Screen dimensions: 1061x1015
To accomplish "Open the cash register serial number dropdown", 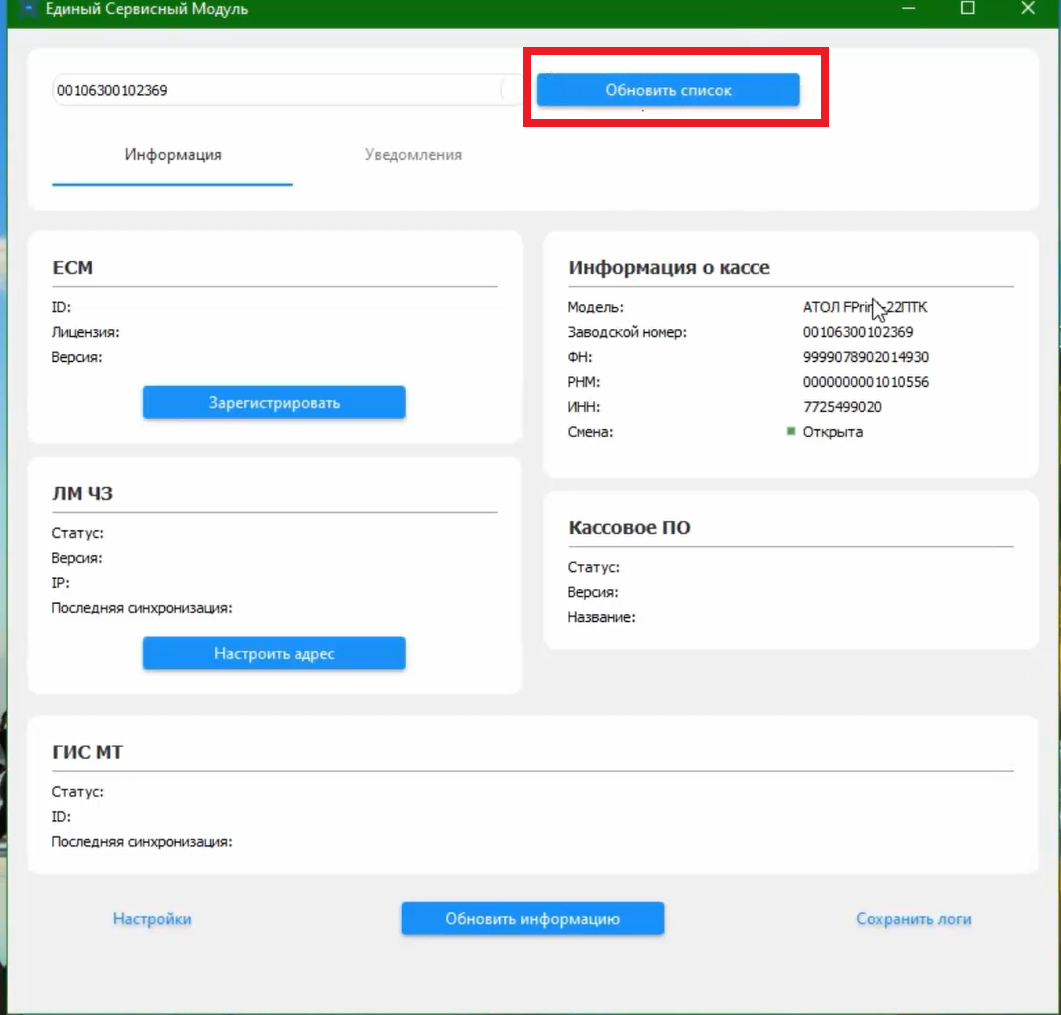I will tap(289, 90).
